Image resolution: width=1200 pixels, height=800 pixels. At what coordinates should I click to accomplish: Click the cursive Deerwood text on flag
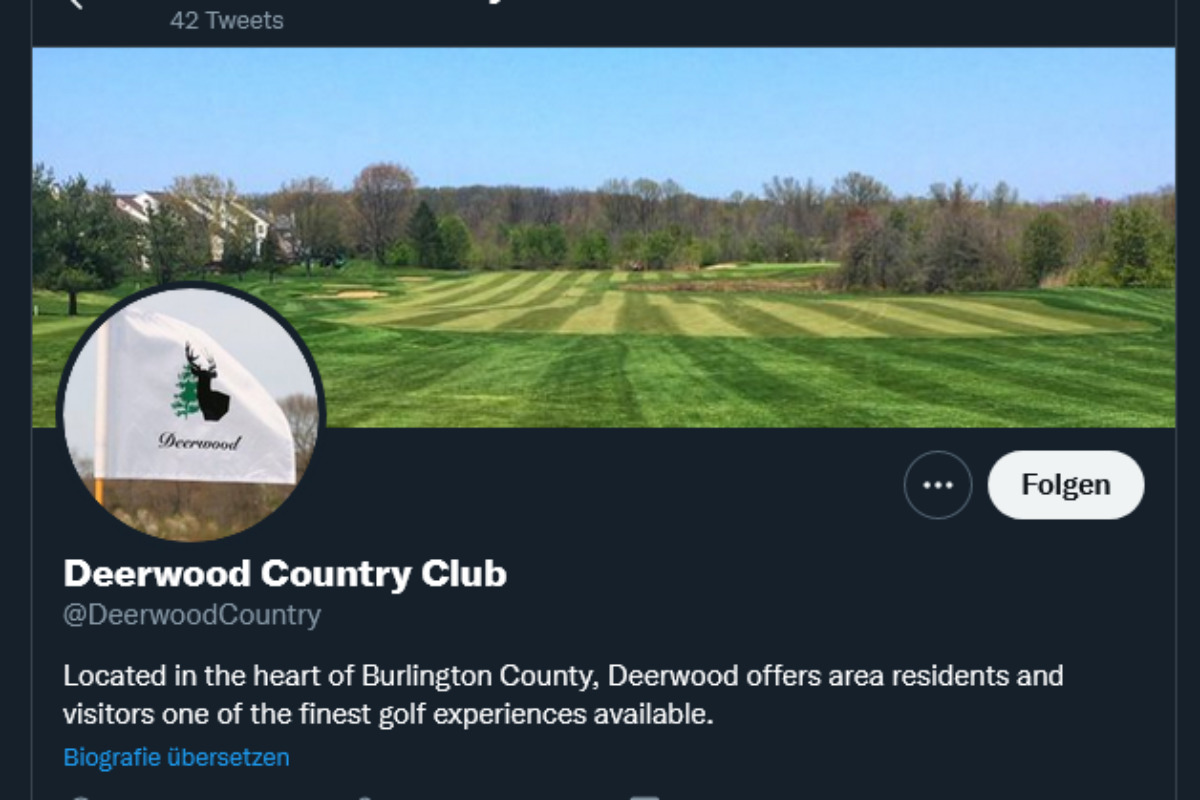coord(199,440)
